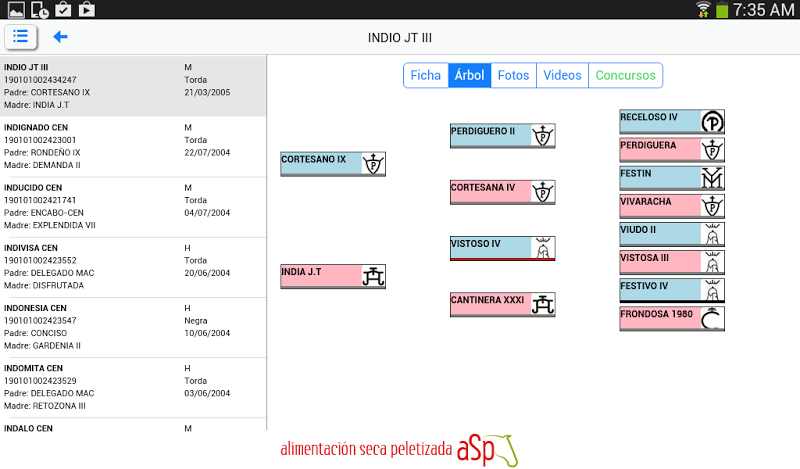The height and width of the screenshot is (469, 800).
Task: Click the brand icon beside RECELOSO IV
Action: [712, 122]
